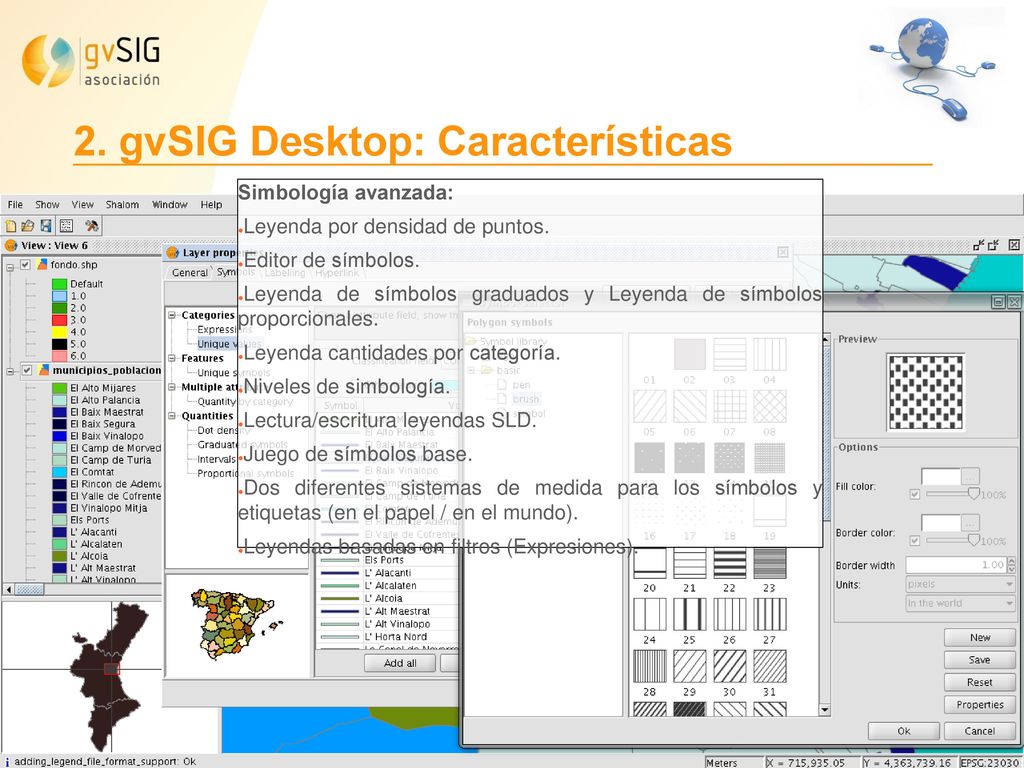Screen dimensions: 1024x768
Task: Pick polygon fill pattern 22
Action: (x=729, y=562)
